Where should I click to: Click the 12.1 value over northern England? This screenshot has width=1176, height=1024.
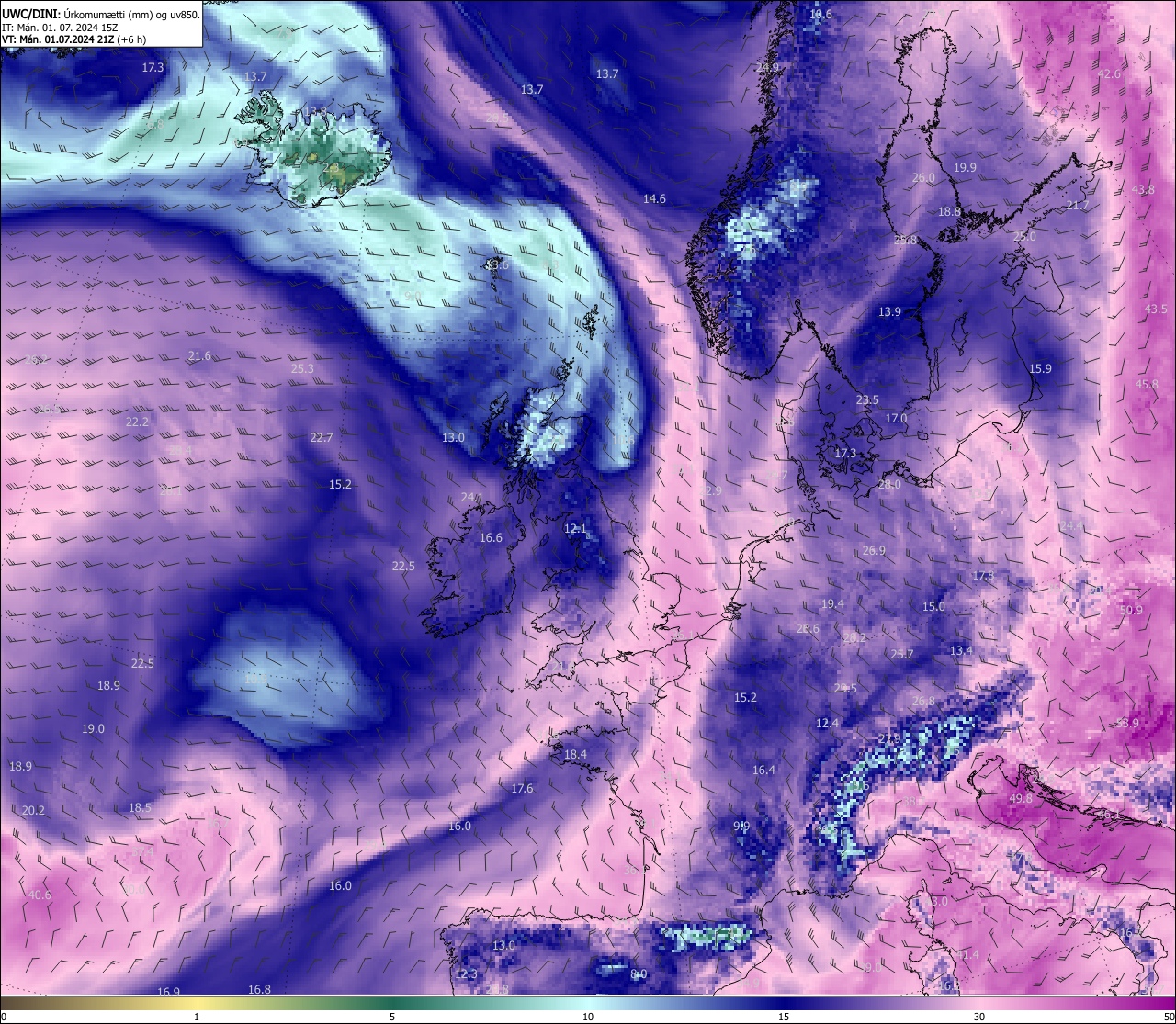[575, 528]
